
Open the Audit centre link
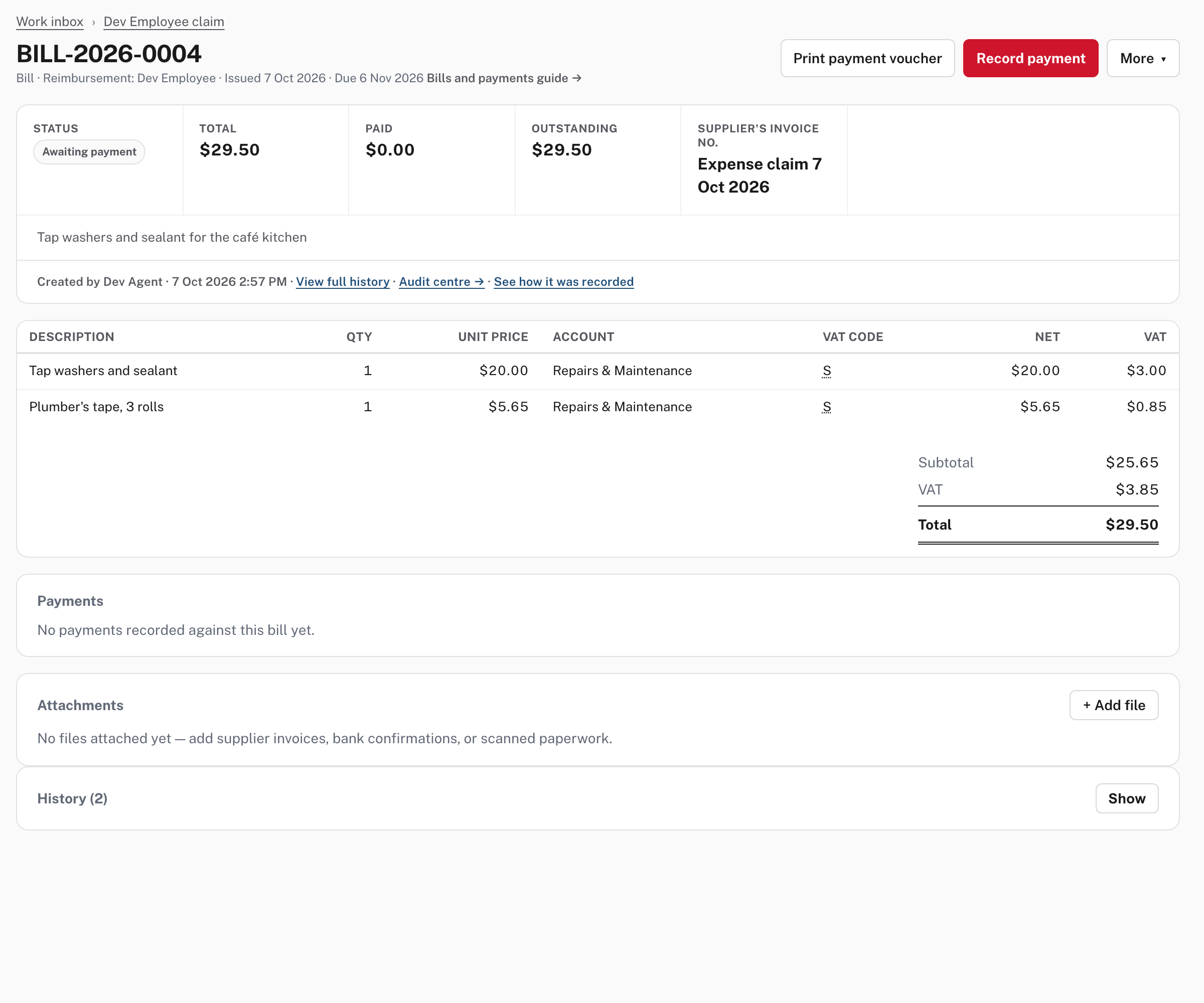[441, 282]
